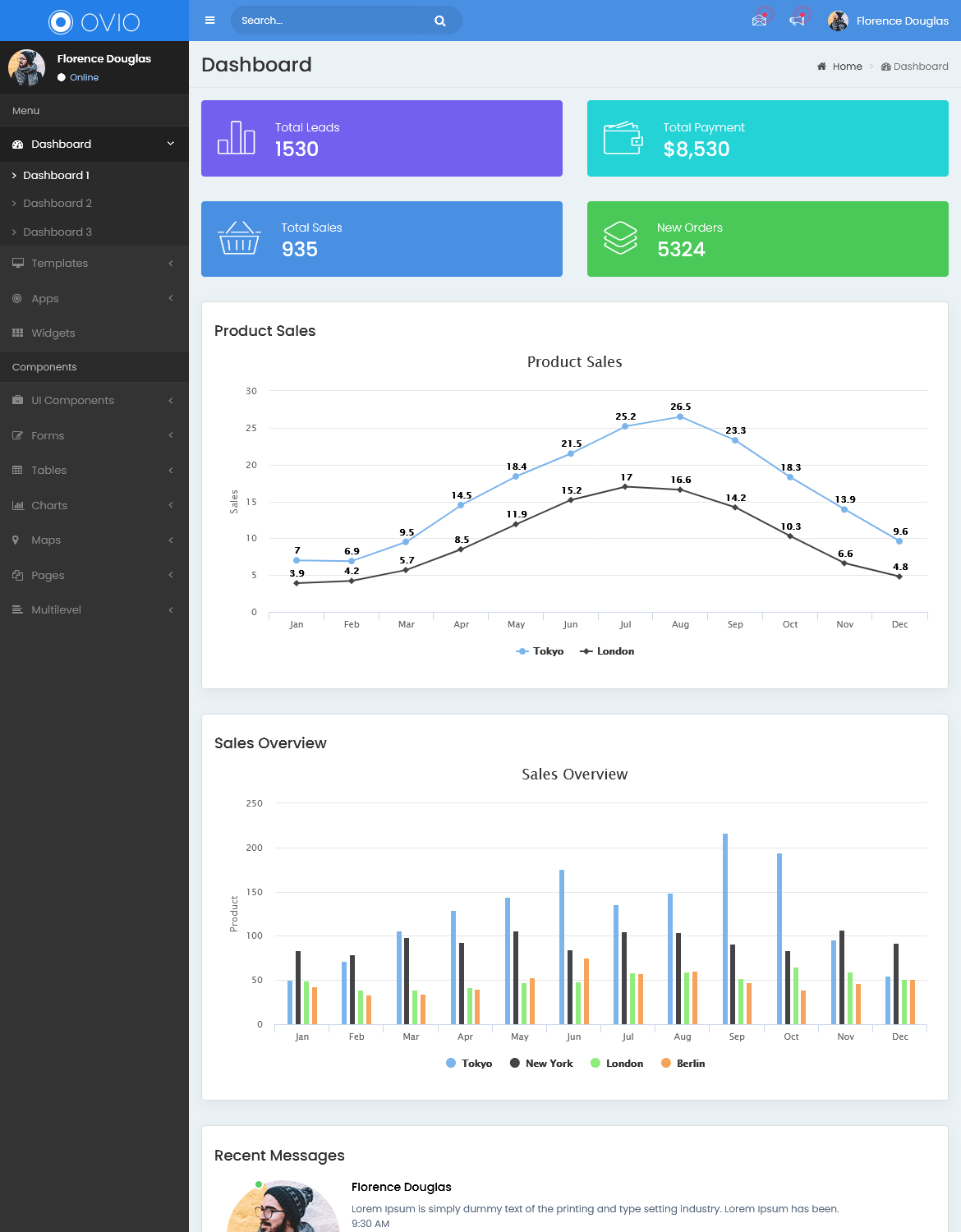Click the New Orders 5324 card
The width and height of the screenshot is (961, 1232).
click(x=768, y=239)
